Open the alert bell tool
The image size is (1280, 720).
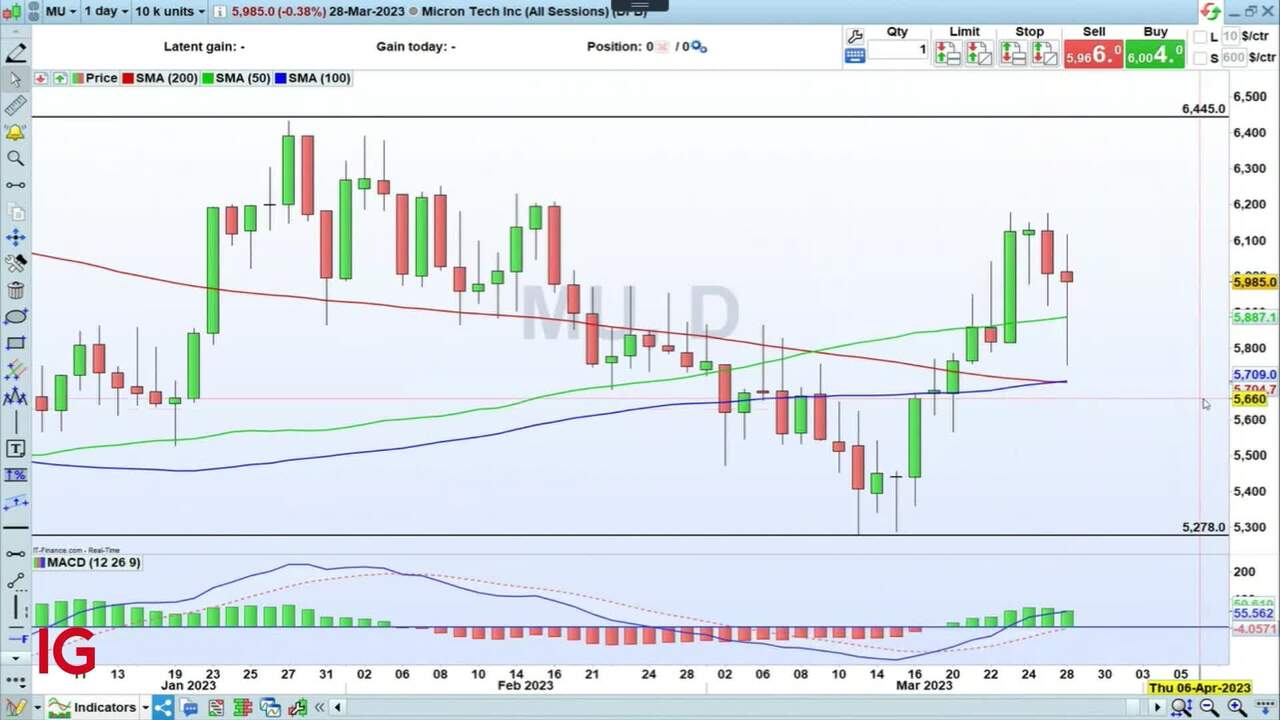(x=15, y=132)
